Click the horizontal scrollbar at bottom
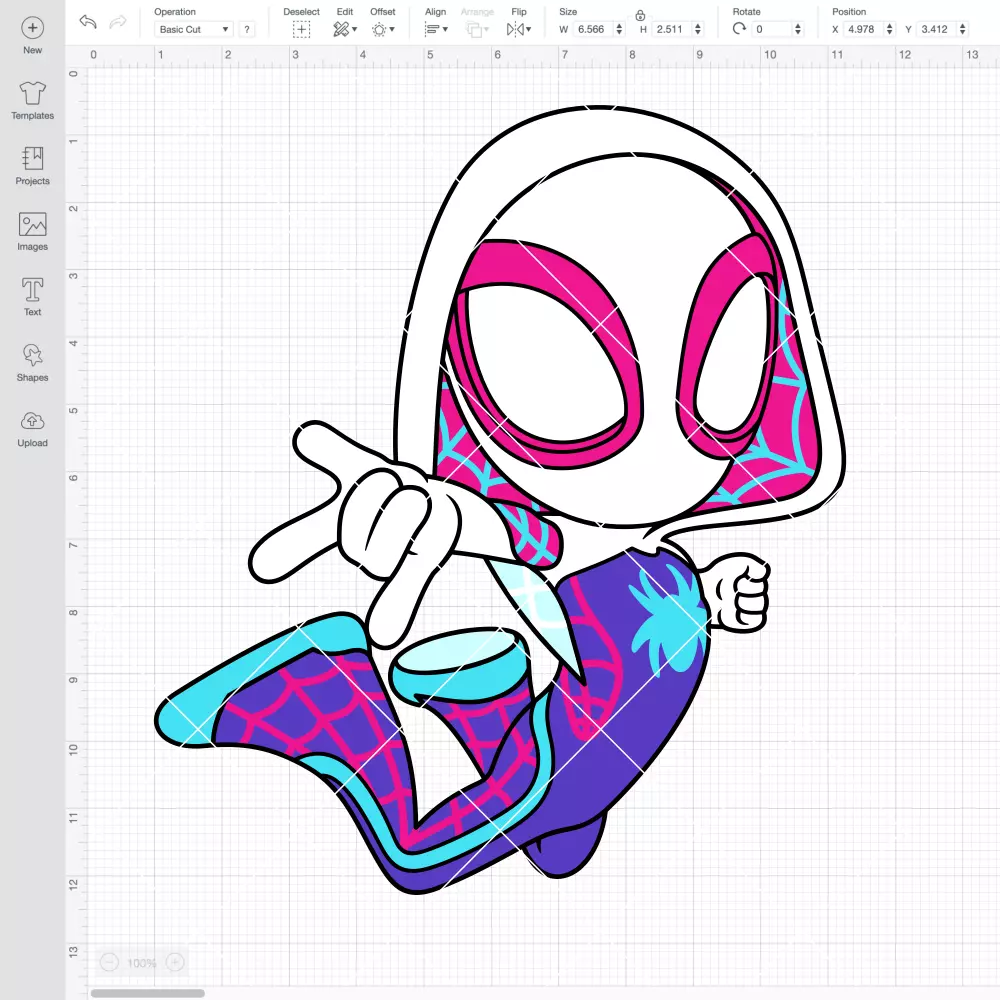This screenshot has height=1000, width=1000. pyautogui.click(x=147, y=993)
